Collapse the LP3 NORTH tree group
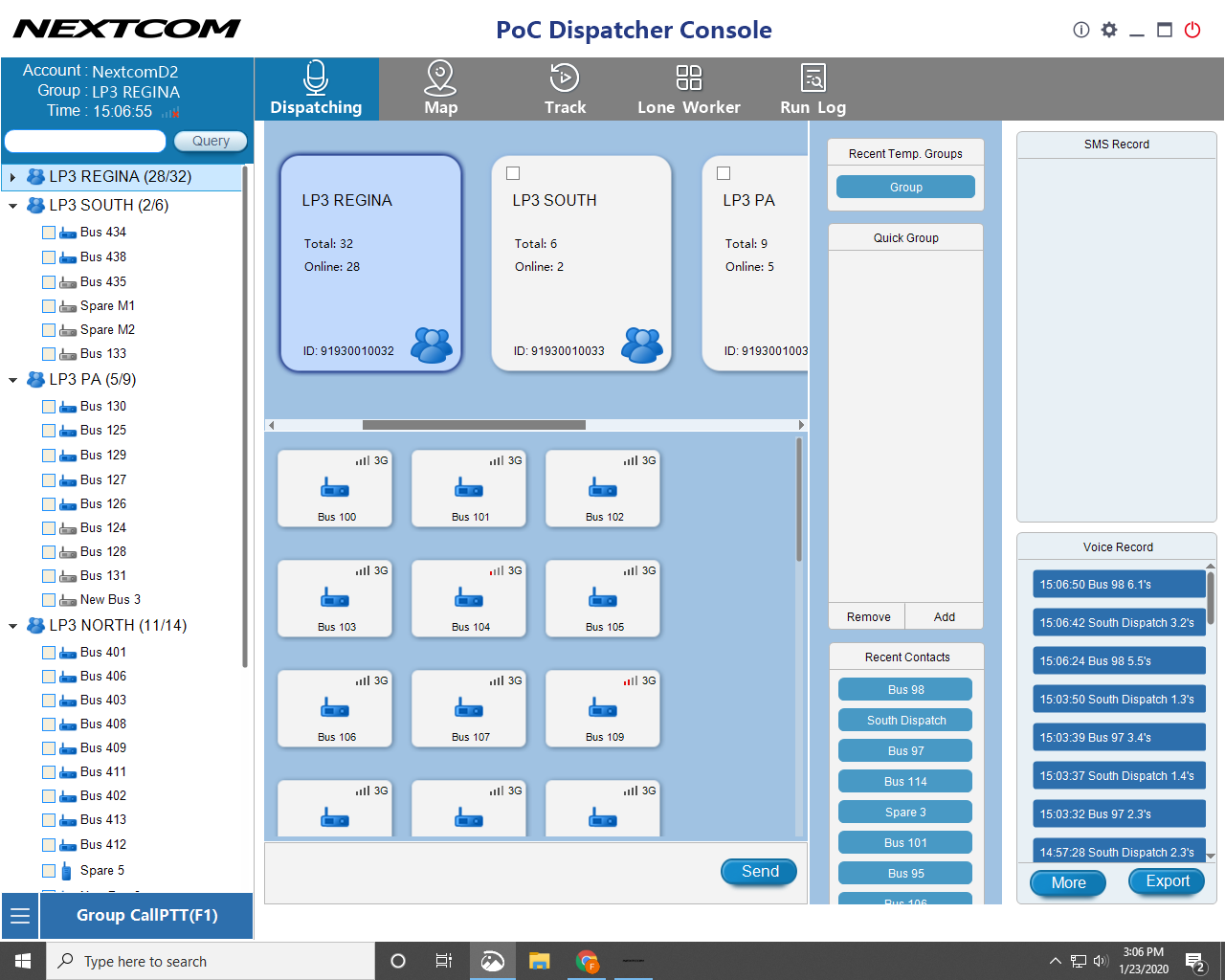 (x=12, y=626)
